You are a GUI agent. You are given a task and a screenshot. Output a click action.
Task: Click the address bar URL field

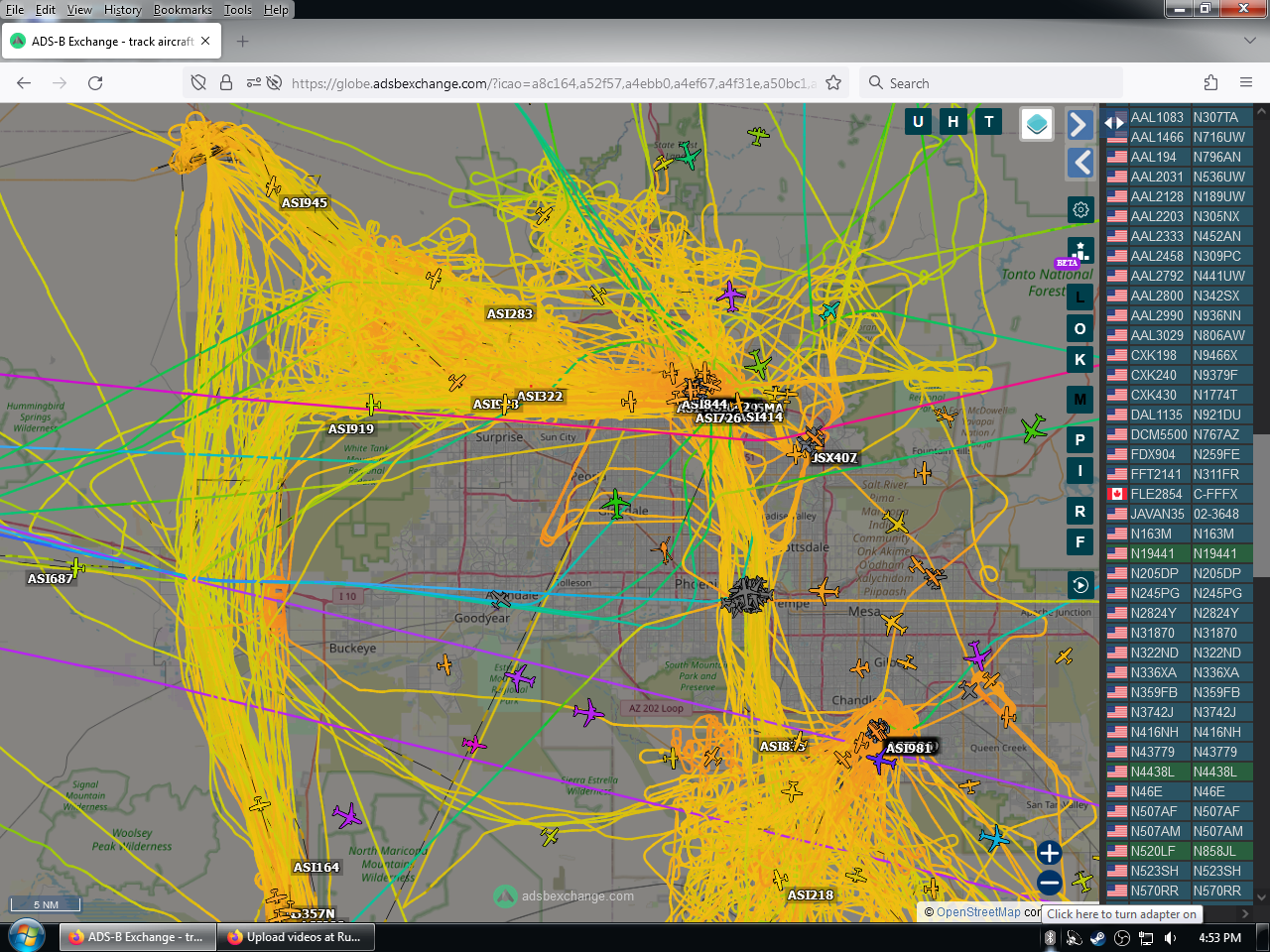click(x=554, y=83)
